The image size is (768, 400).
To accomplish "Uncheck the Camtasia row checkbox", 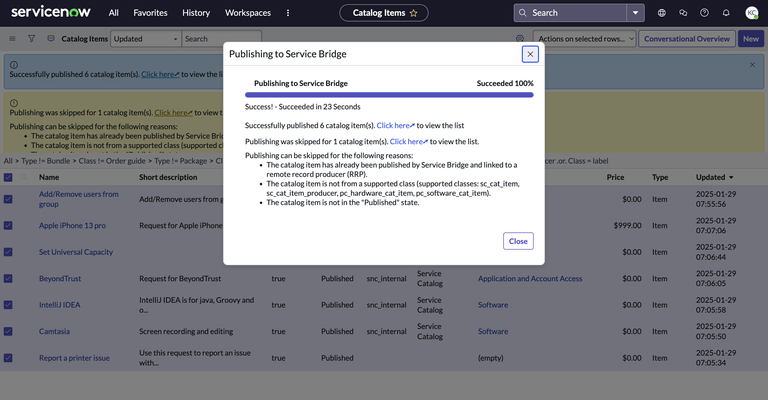I will 8,331.
